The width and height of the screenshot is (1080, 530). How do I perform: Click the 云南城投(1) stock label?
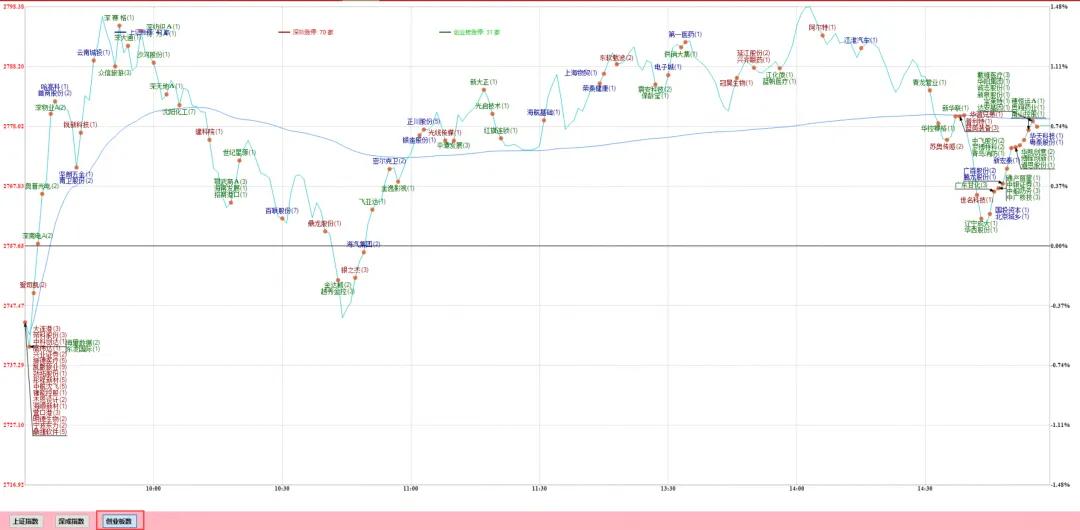(x=93, y=52)
